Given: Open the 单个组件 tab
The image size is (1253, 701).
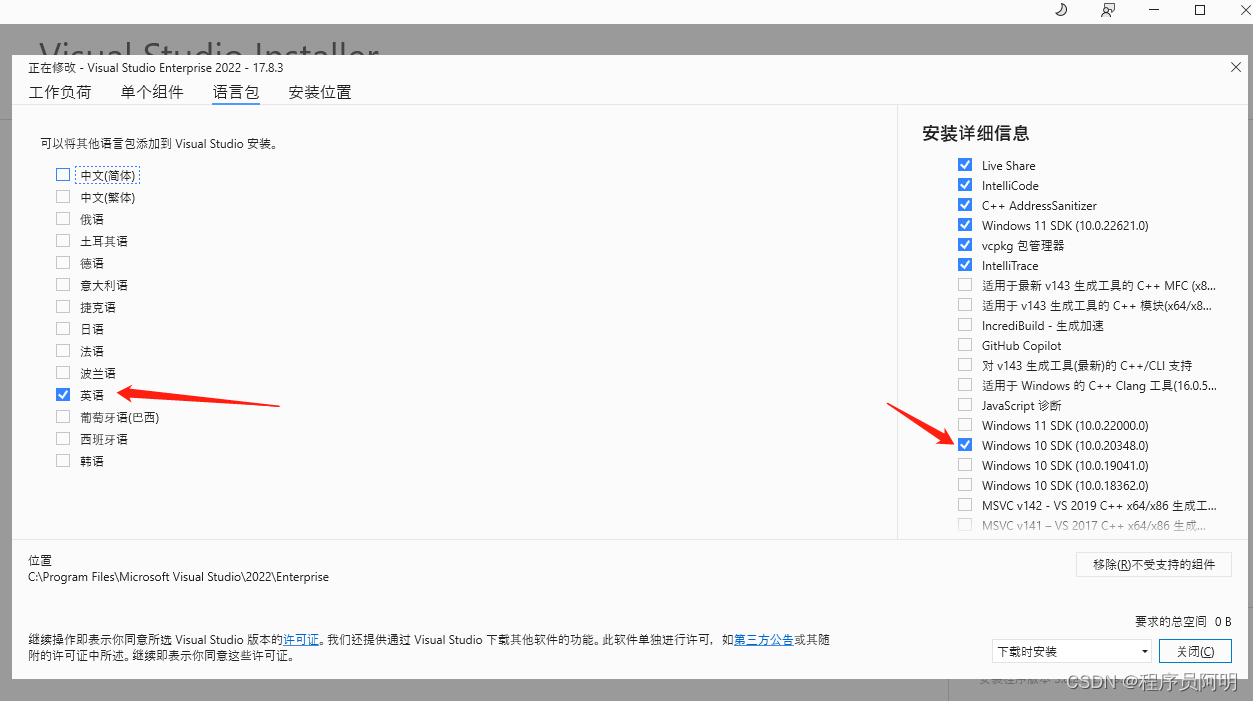Looking at the screenshot, I should 152,92.
